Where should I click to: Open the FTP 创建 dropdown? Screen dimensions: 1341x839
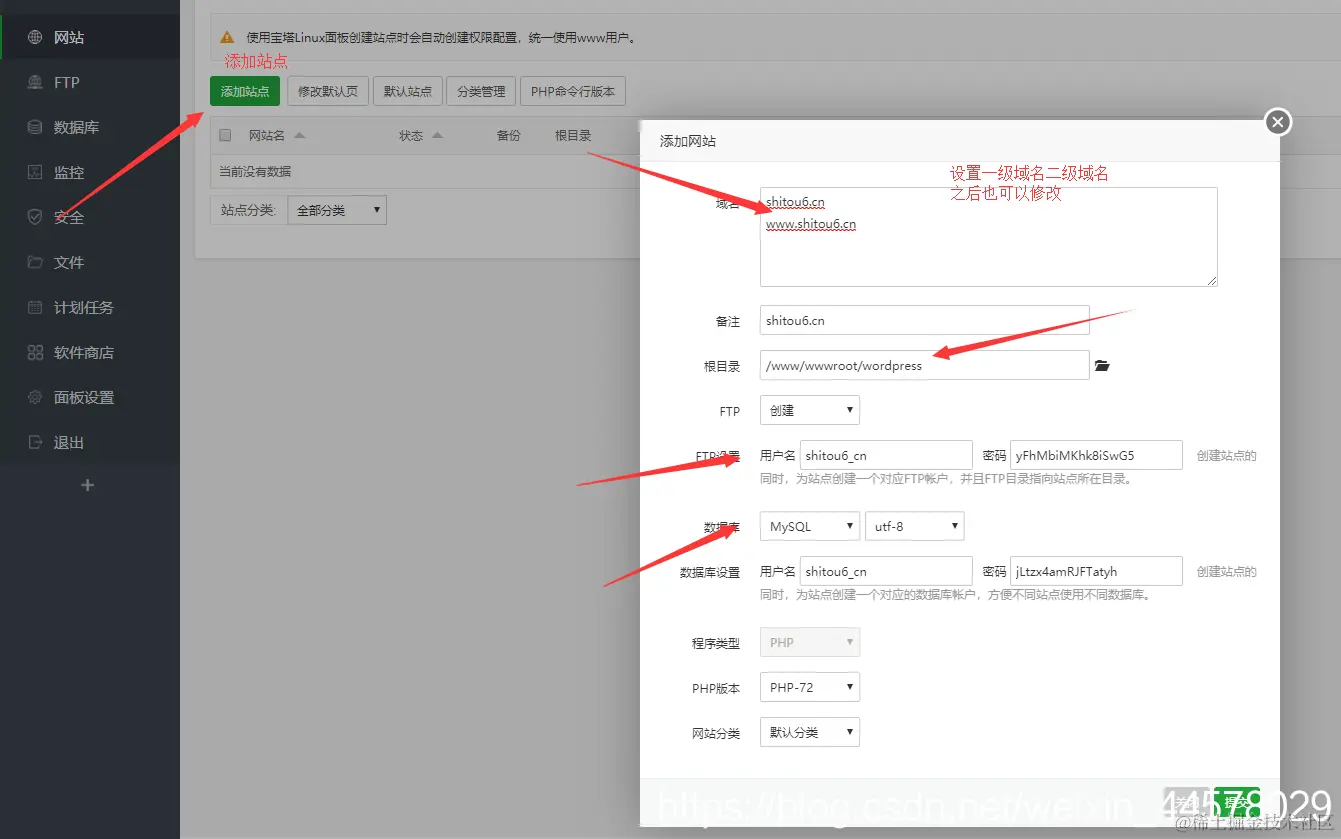810,410
